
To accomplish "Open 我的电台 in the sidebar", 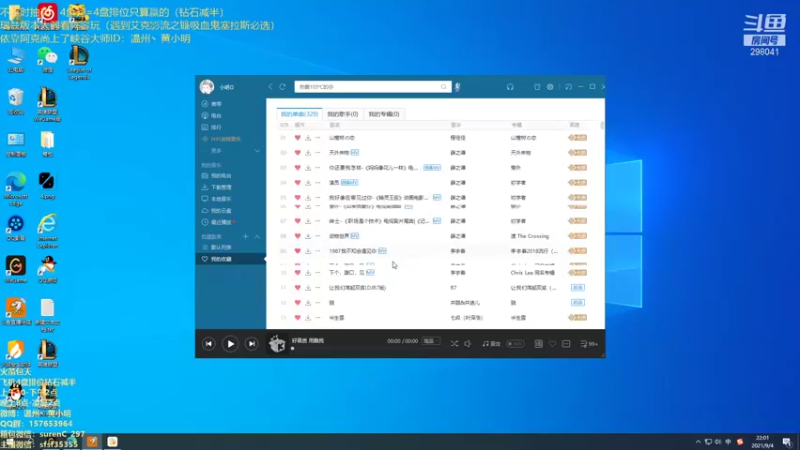I will click(220, 176).
